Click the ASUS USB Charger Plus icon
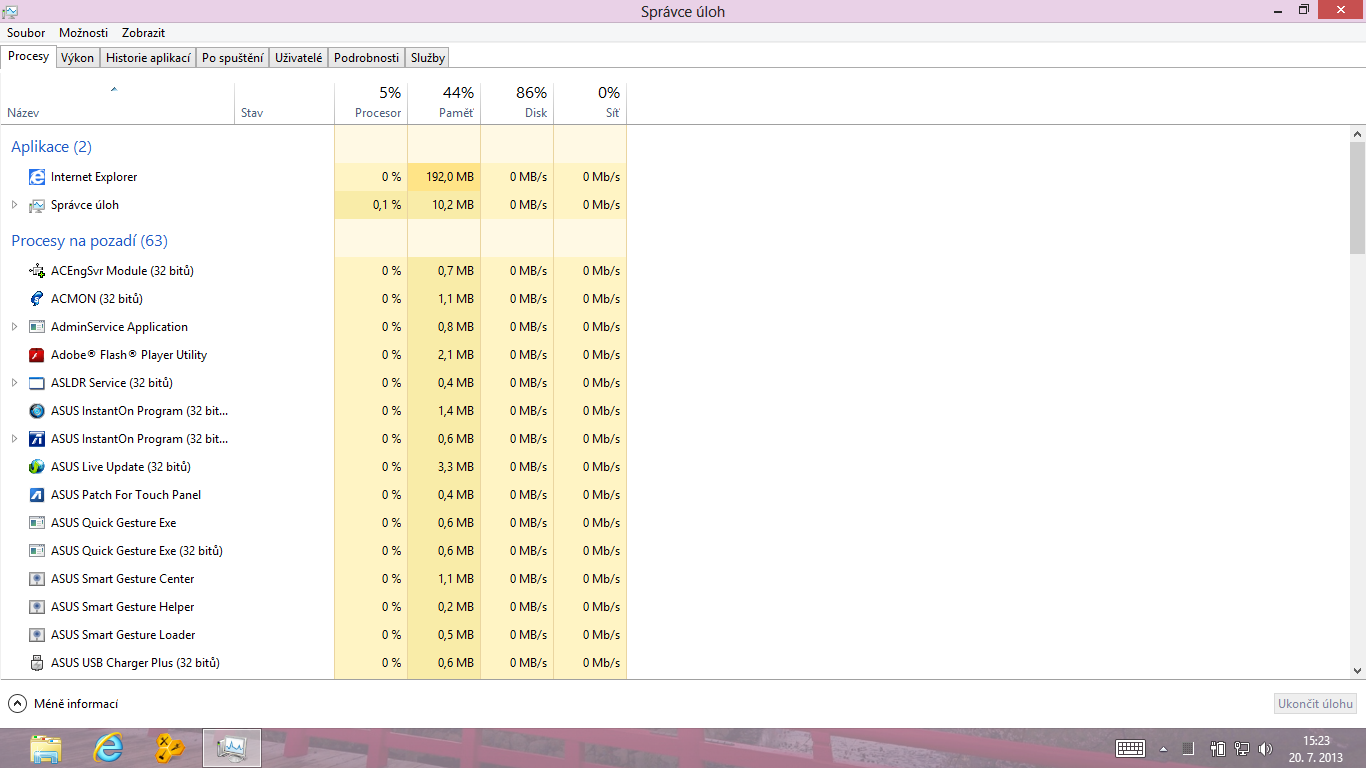 click(x=37, y=663)
